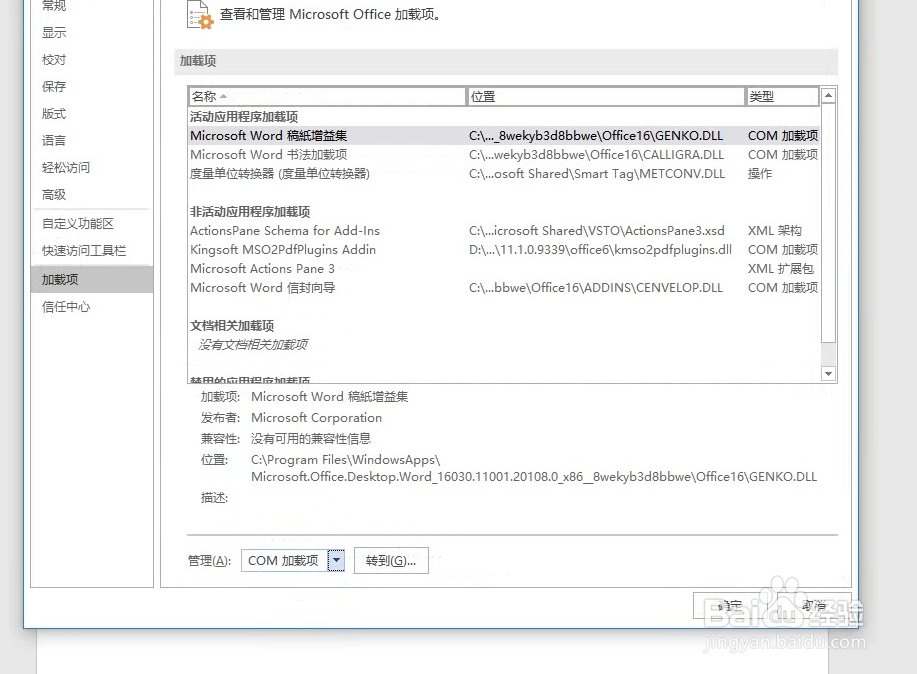The width and height of the screenshot is (917, 674).
Task: Click the add-in list scrollbar thumb
Action: click(828, 223)
